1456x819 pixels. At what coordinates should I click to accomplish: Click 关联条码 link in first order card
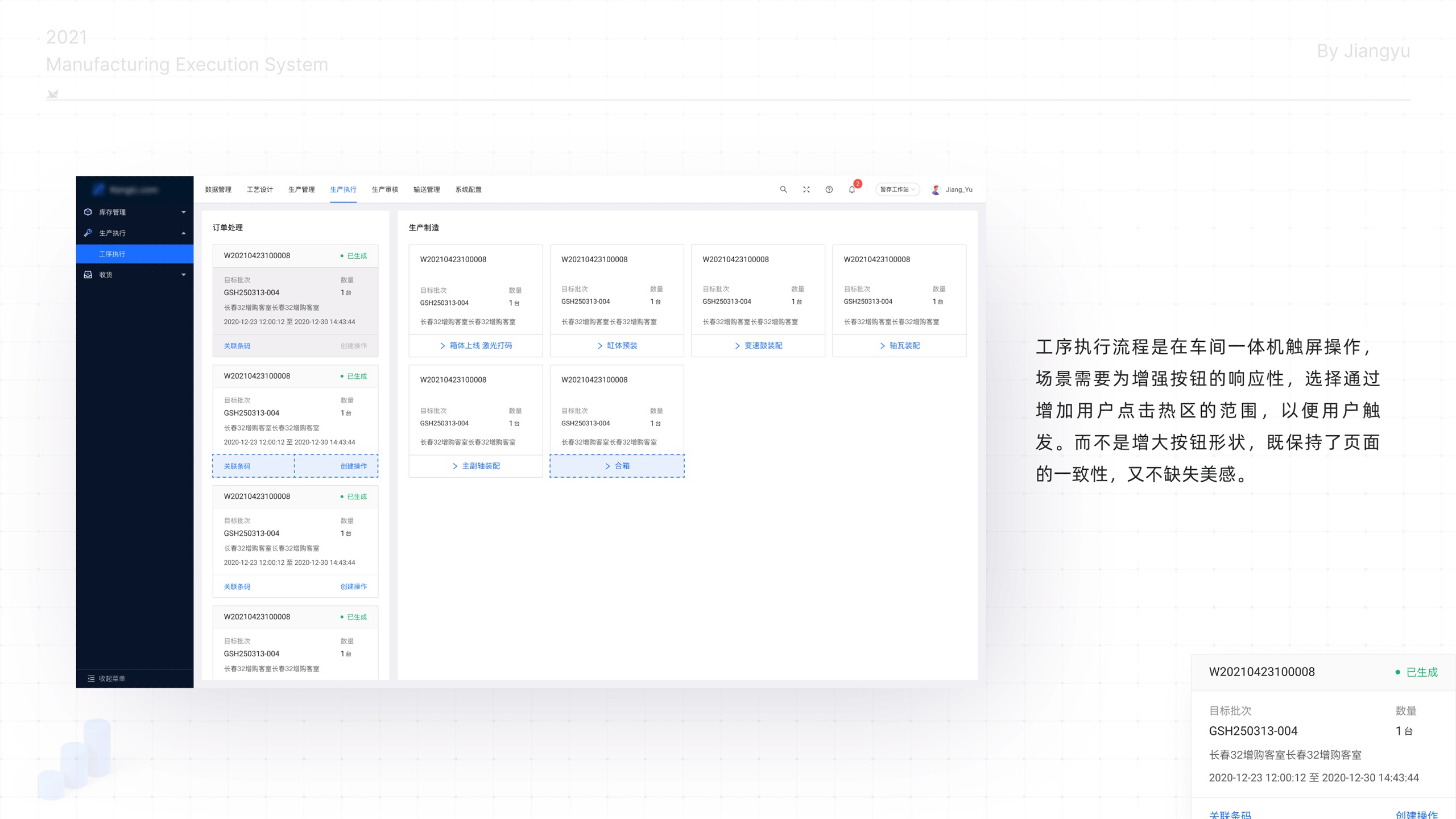pos(237,346)
